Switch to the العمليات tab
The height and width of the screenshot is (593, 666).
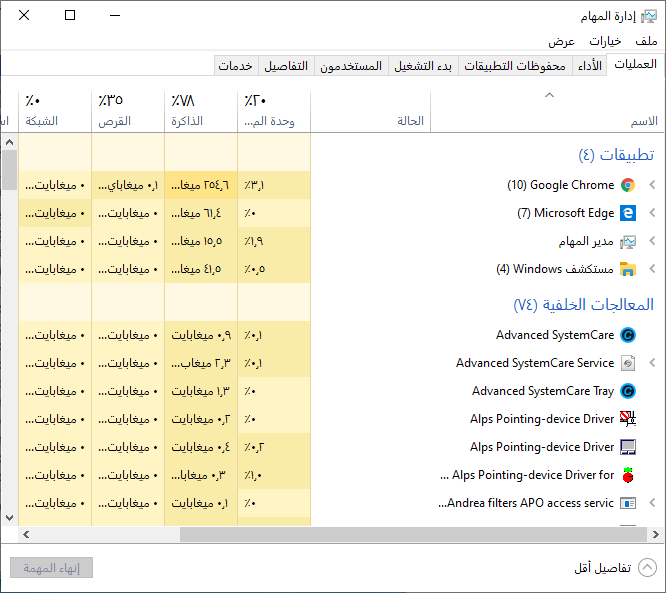pyautogui.click(x=635, y=65)
